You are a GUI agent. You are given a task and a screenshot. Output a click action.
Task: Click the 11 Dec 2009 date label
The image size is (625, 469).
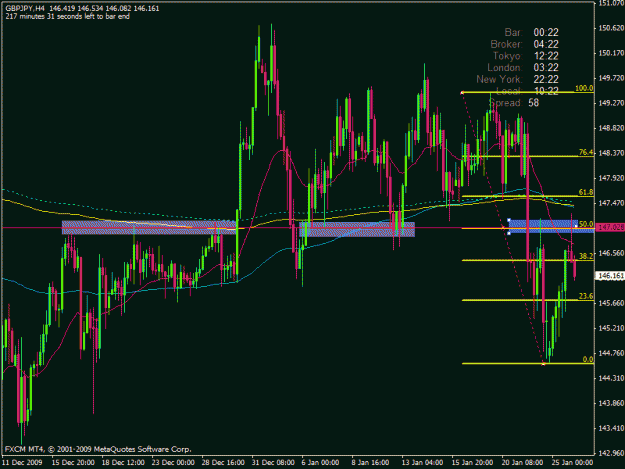click(x=22, y=463)
